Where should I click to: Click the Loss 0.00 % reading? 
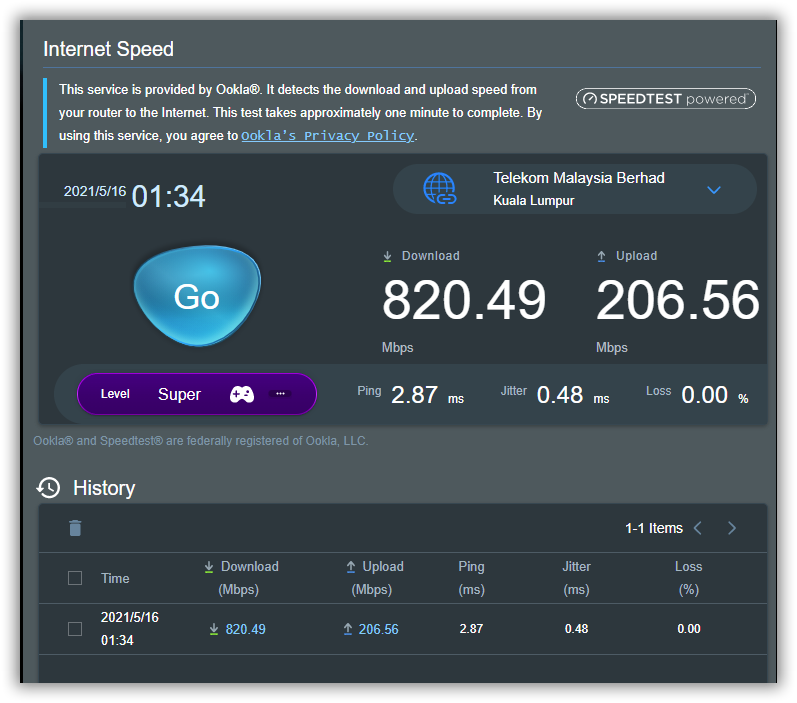[x=697, y=394]
